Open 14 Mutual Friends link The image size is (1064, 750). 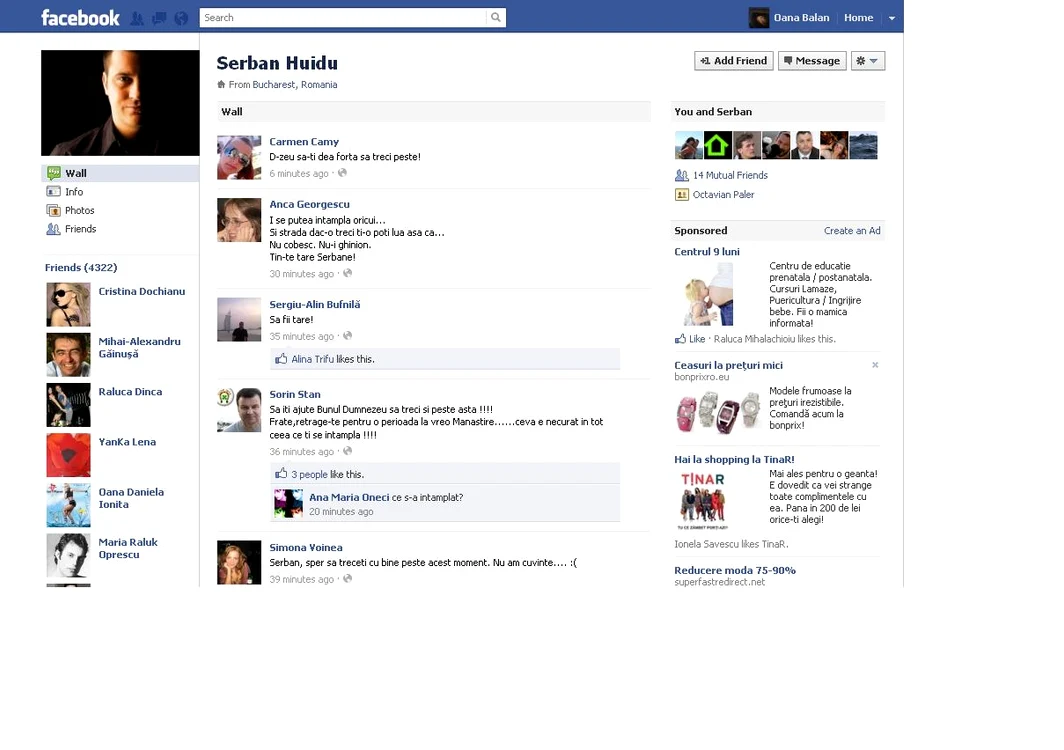tap(730, 175)
